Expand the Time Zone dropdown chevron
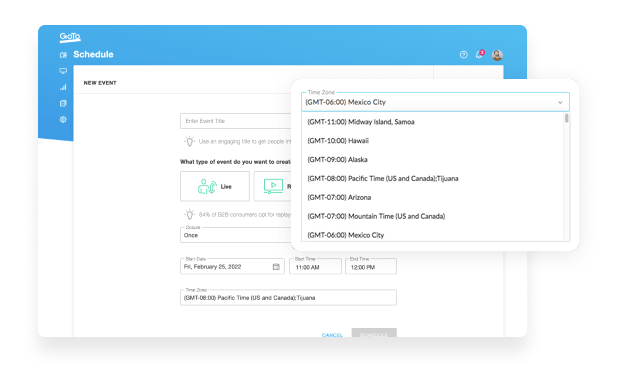The width and height of the screenshot is (617, 376). (x=560, y=102)
